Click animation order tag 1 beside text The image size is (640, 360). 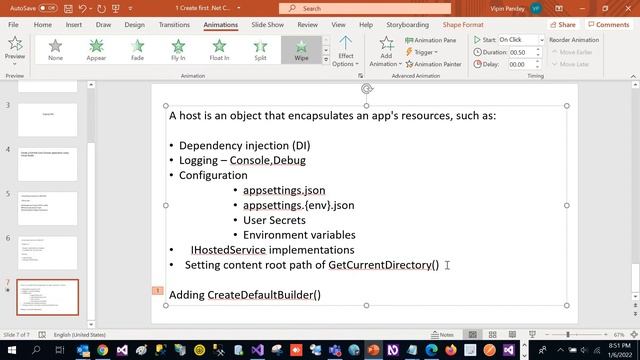coord(158,290)
